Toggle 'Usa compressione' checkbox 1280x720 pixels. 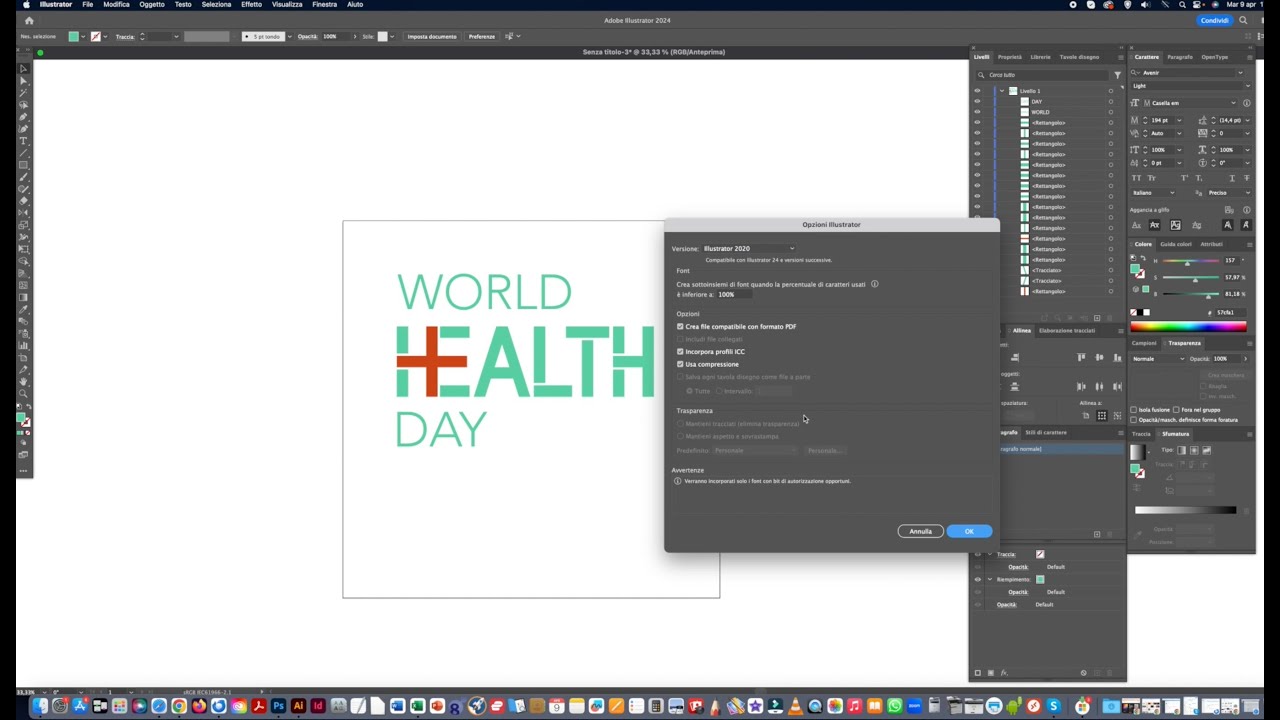[680, 364]
